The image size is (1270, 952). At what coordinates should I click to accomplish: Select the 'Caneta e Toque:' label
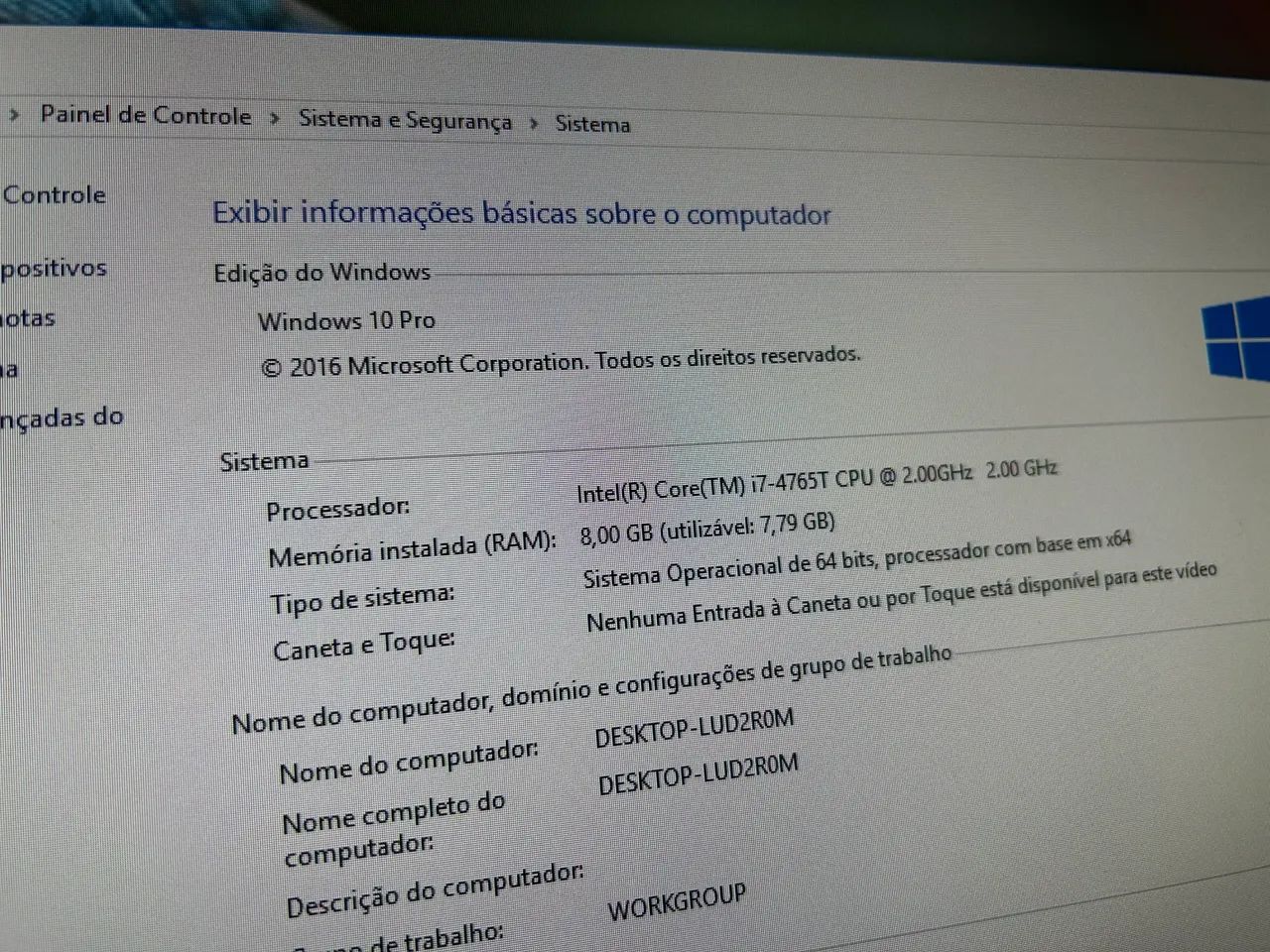pos(364,646)
